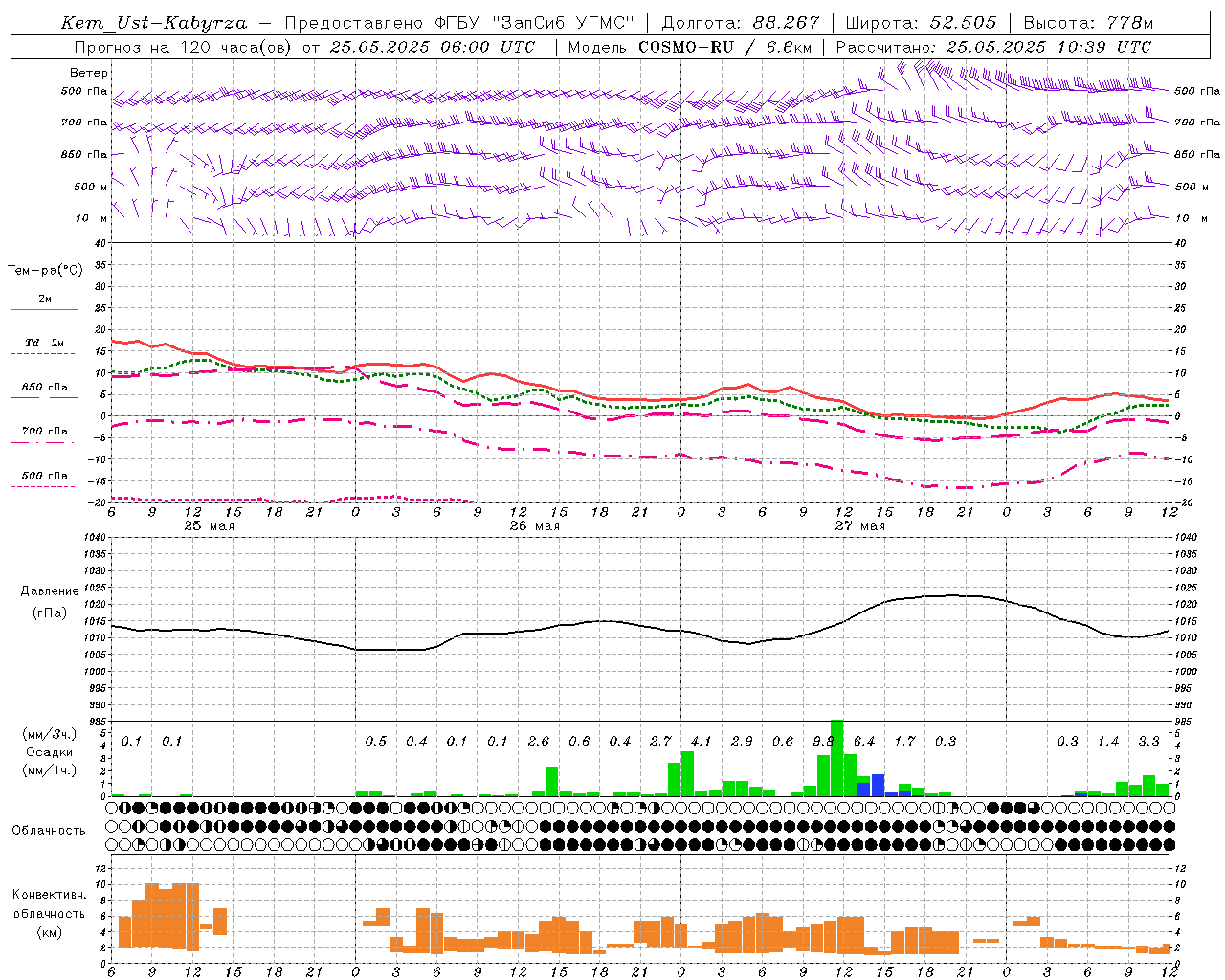Click the 6.4 precipitation value
Viewport: 1225px width, 980px height.
click(x=864, y=742)
